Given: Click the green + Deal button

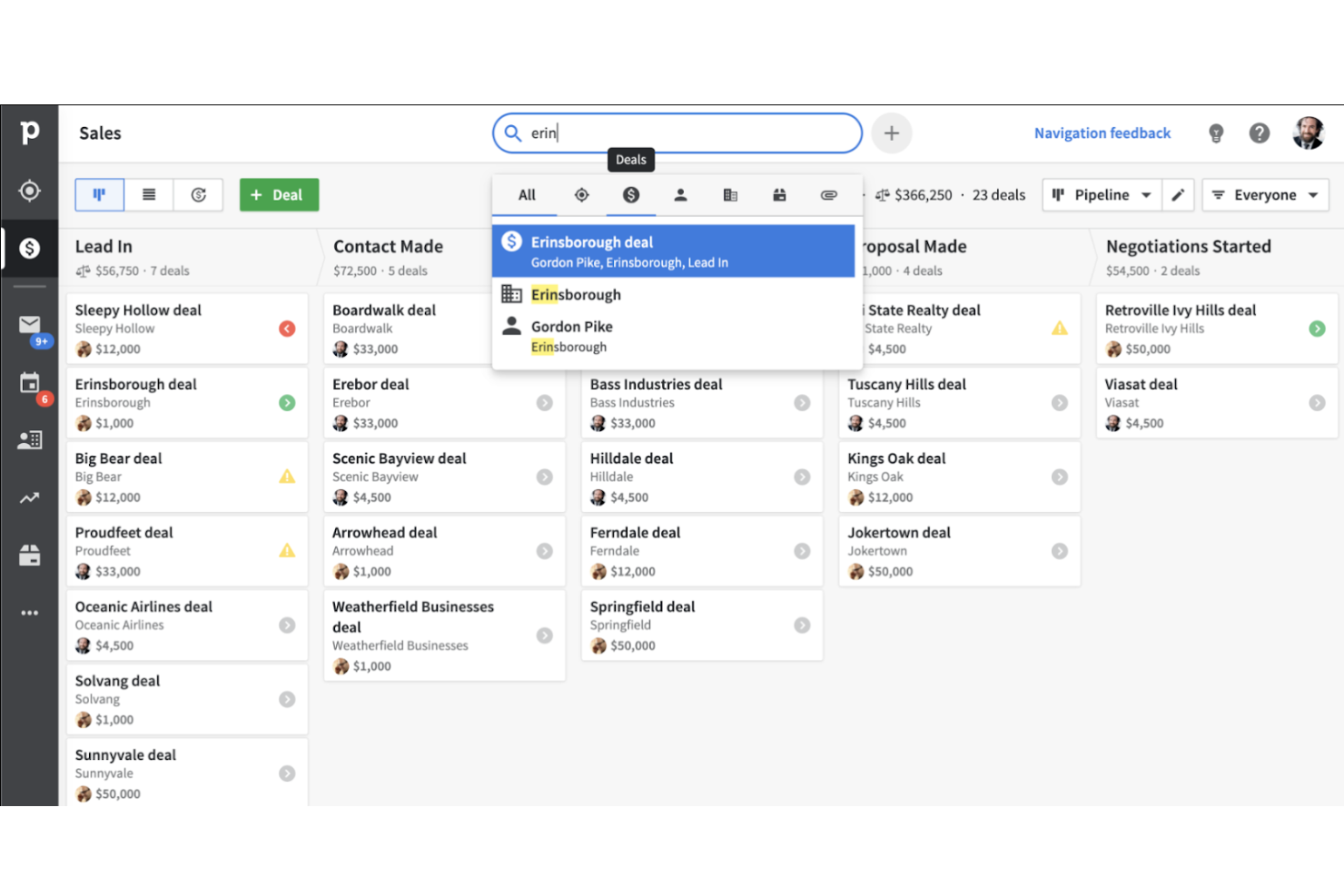Looking at the screenshot, I should coord(279,194).
